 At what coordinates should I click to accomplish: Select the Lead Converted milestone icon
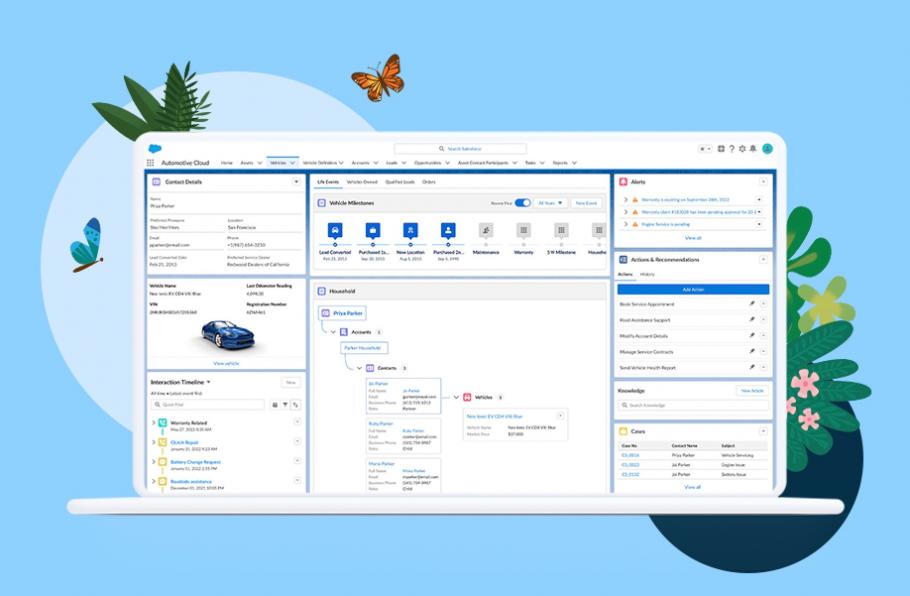(335, 230)
